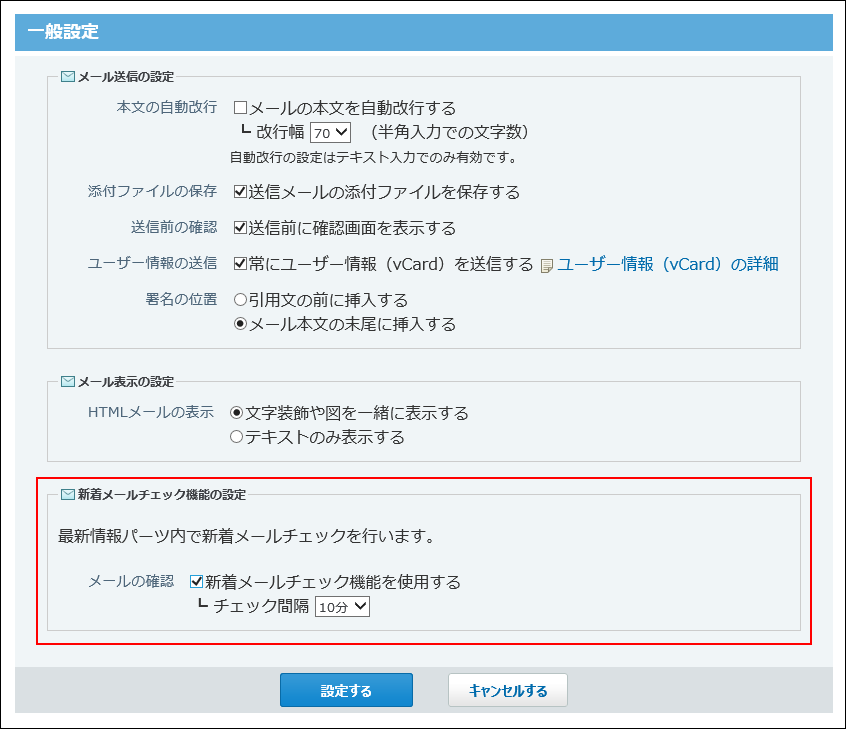Click the （半角入力での文字数） hint text

click(449, 132)
